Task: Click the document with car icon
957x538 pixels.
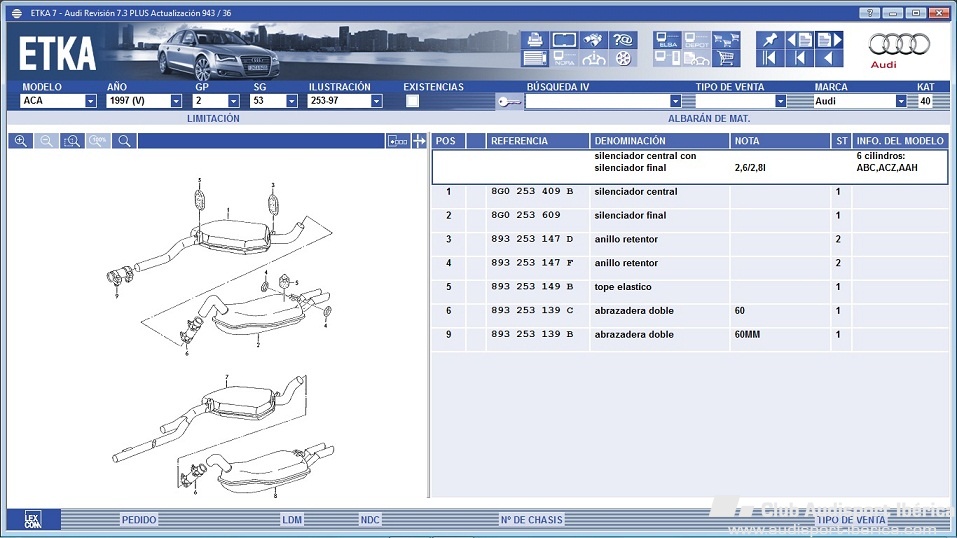Action: click(x=696, y=58)
